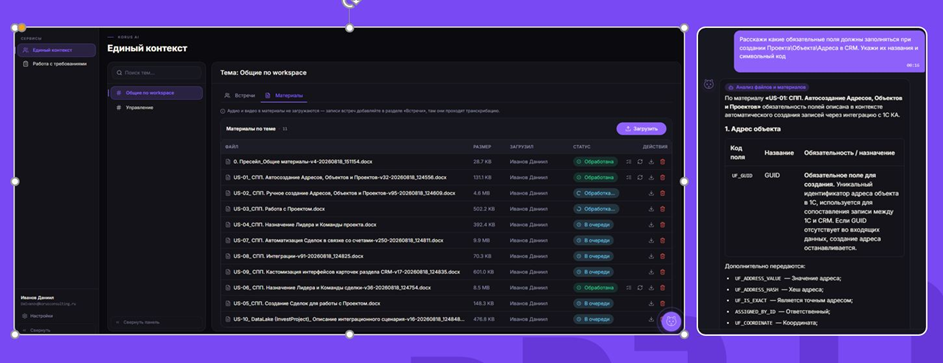The image size is (943, 363).
Task: Click the Статус column header
Action: 582,147
